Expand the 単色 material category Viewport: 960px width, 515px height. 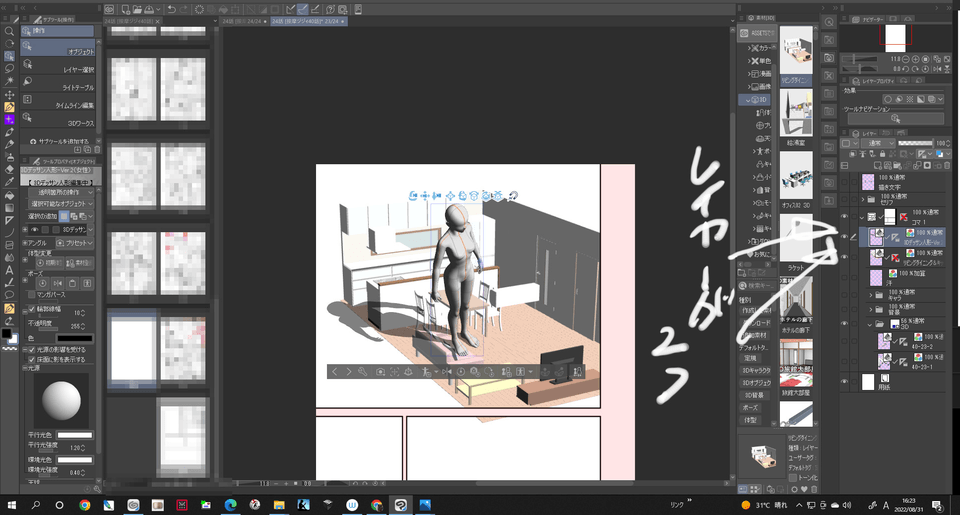pos(749,61)
